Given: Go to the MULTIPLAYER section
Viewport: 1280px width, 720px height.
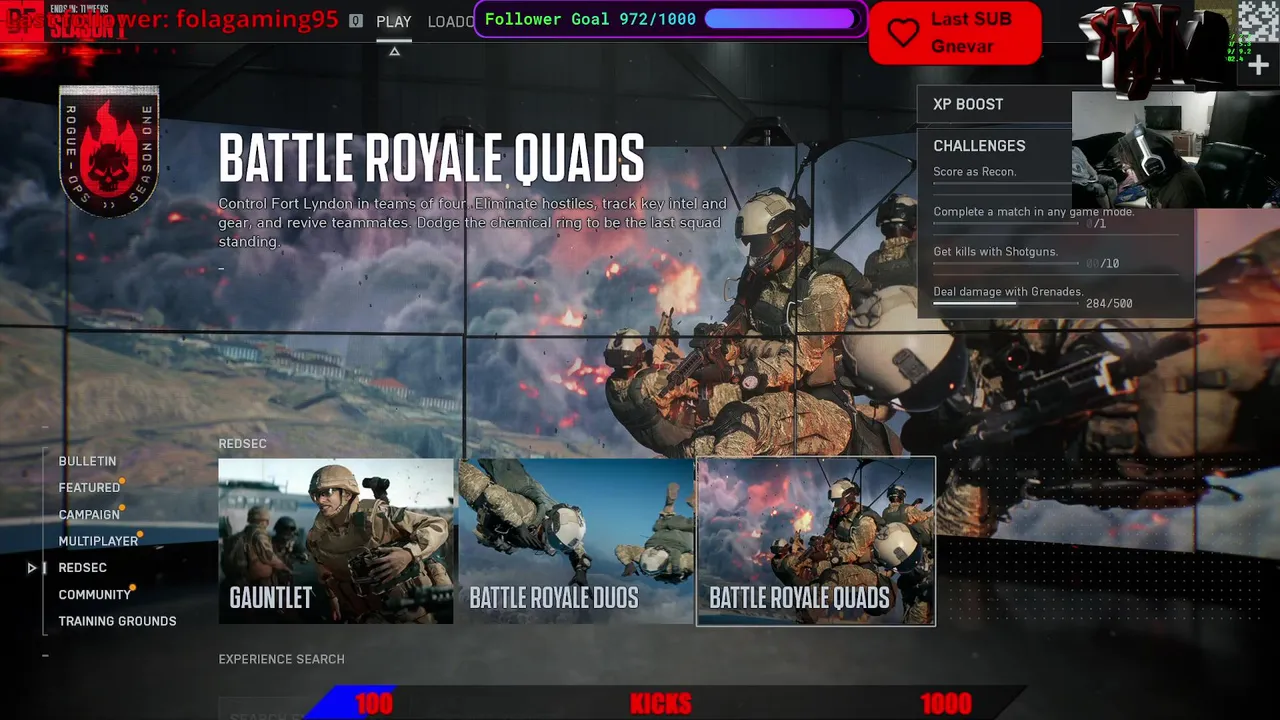Looking at the screenshot, I should [x=98, y=541].
